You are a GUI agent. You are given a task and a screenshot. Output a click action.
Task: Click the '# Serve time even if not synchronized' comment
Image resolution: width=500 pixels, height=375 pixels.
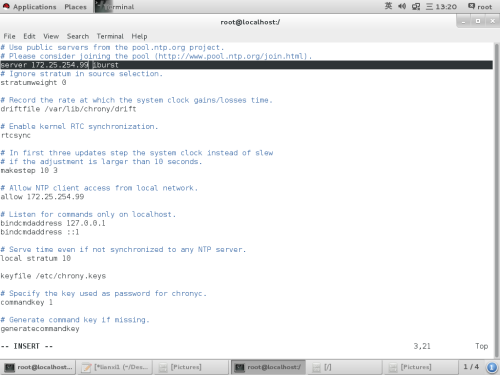(x=123, y=249)
